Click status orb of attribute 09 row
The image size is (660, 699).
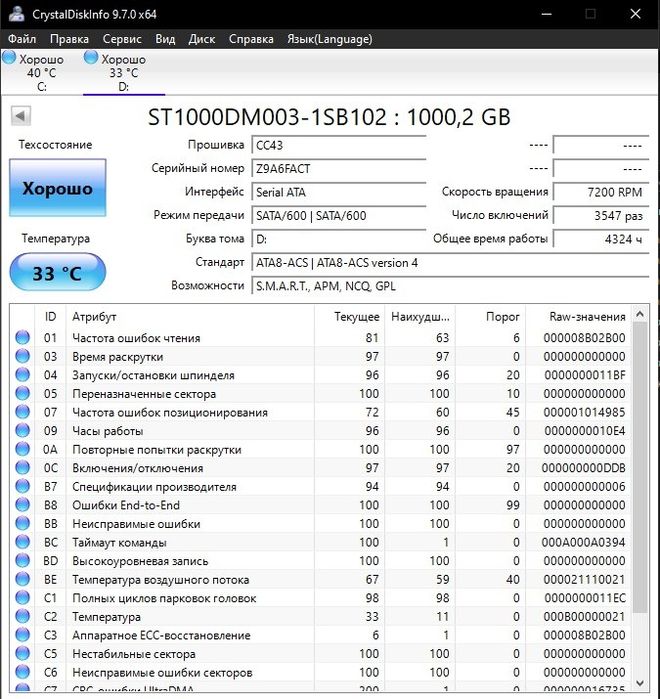pos(23,430)
